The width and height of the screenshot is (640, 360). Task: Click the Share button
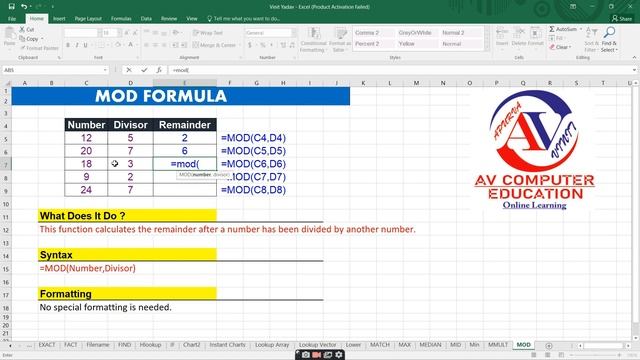pos(622,18)
